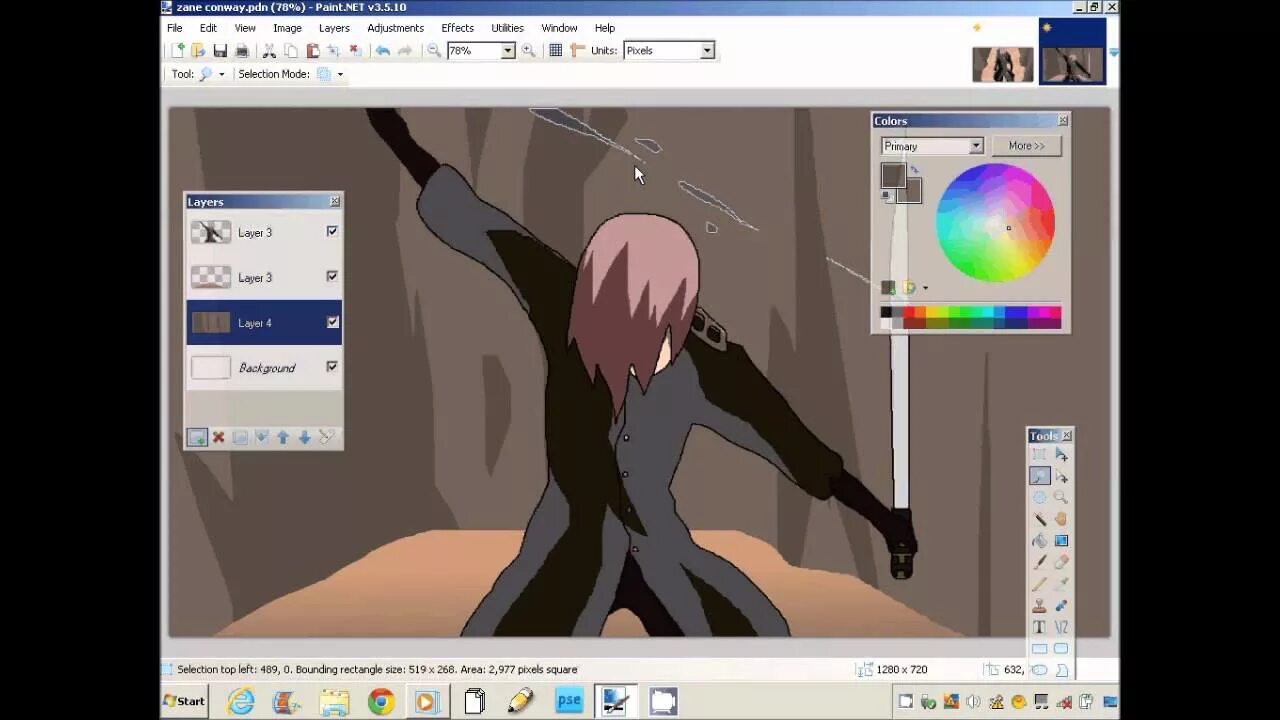Expand the Selection Mode dropdown arrow
The image size is (1280, 720).
pos(340,74)
